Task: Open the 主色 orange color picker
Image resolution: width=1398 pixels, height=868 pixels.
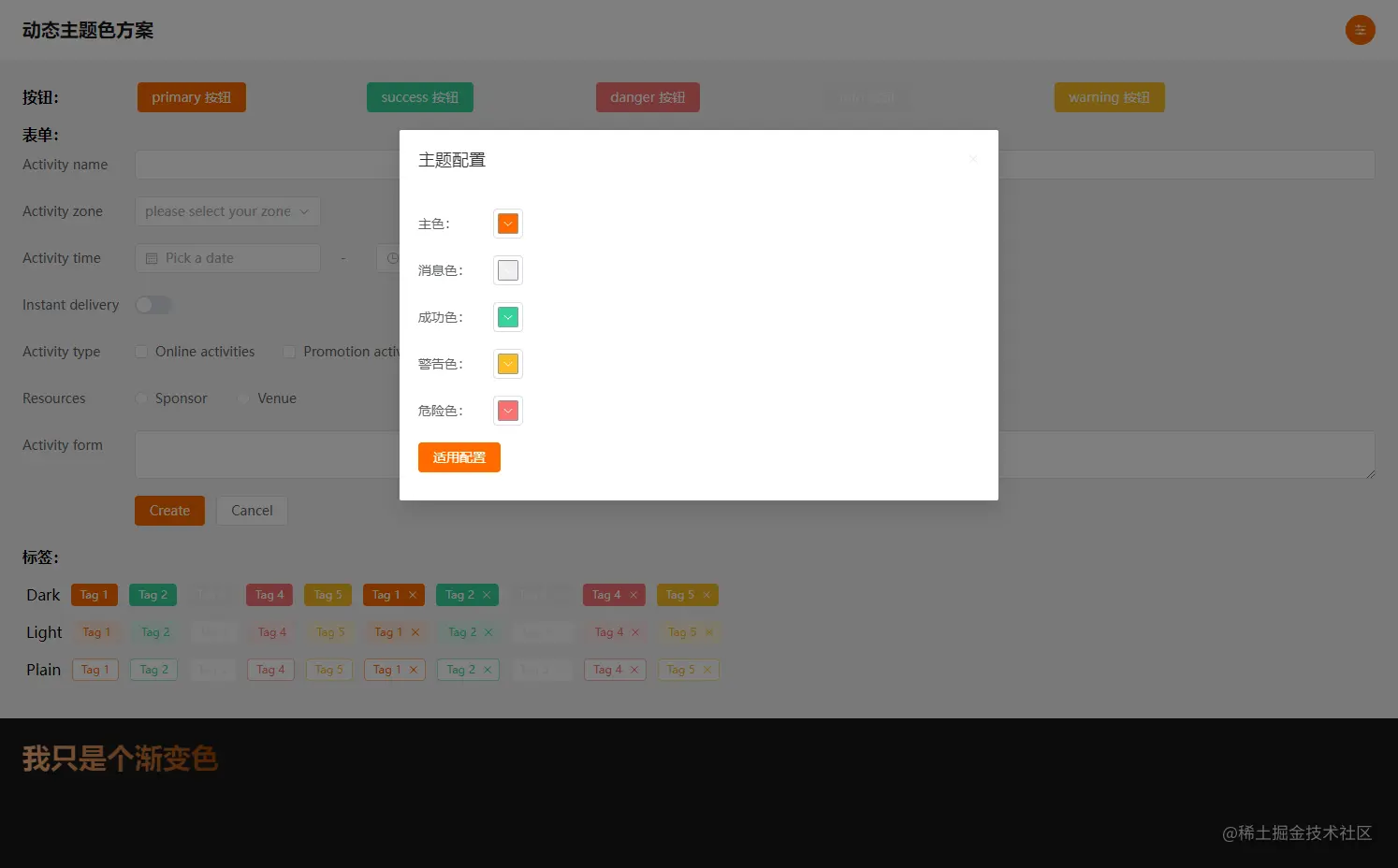Action: (508, 224)
